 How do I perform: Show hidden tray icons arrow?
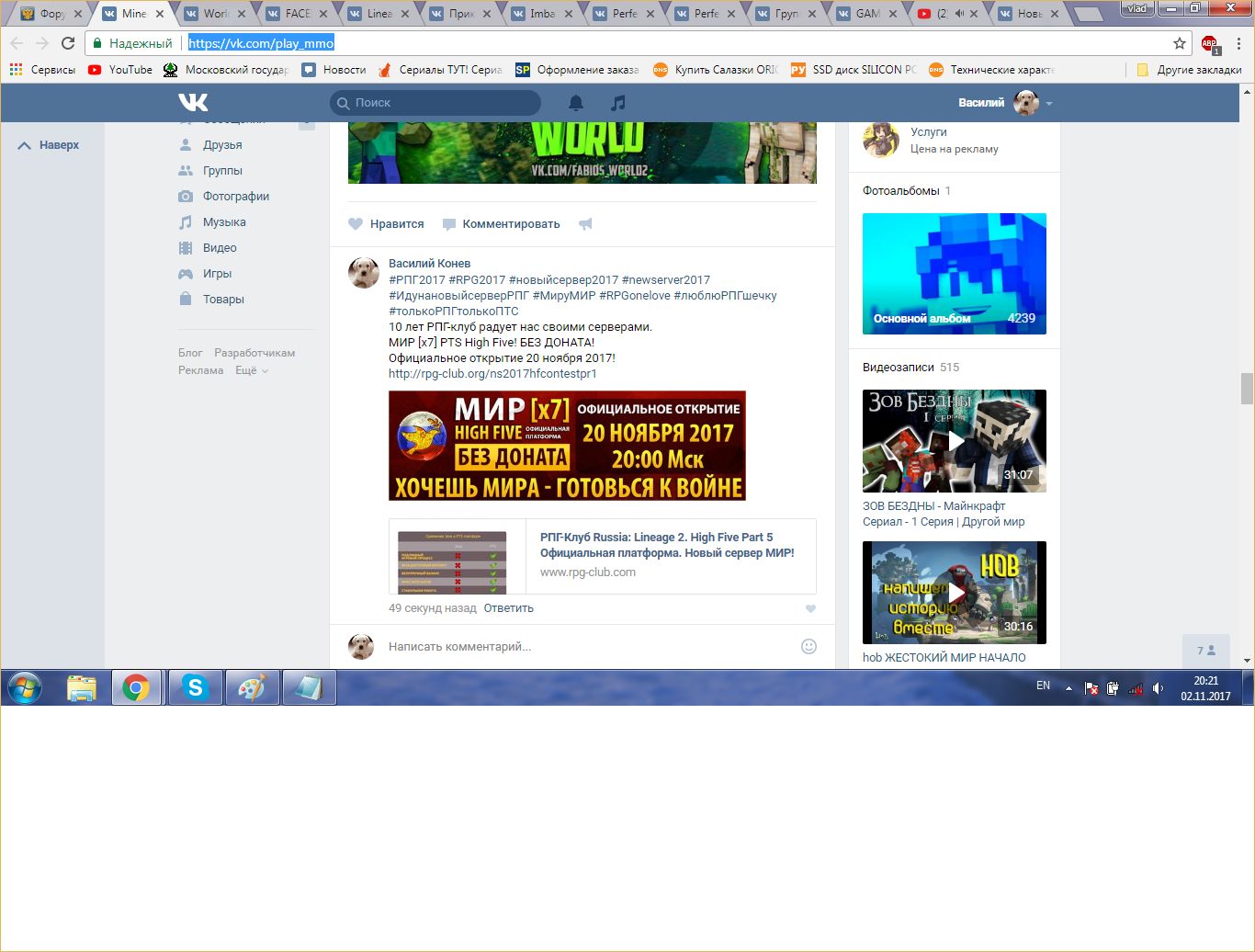point(1068,688)
